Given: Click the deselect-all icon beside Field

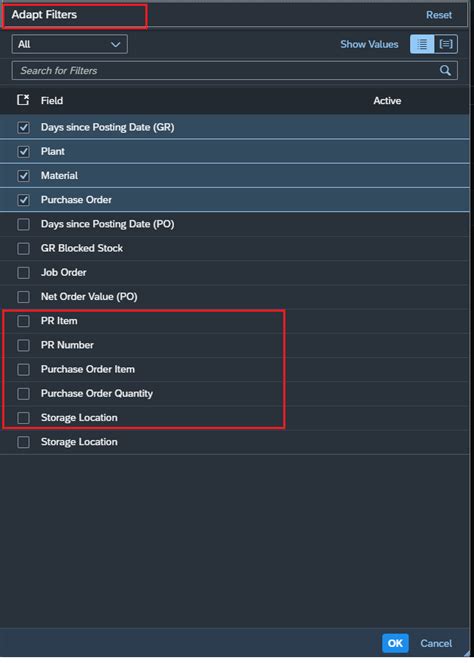Looking at the screenshot, I should click(x=23, y=100).
